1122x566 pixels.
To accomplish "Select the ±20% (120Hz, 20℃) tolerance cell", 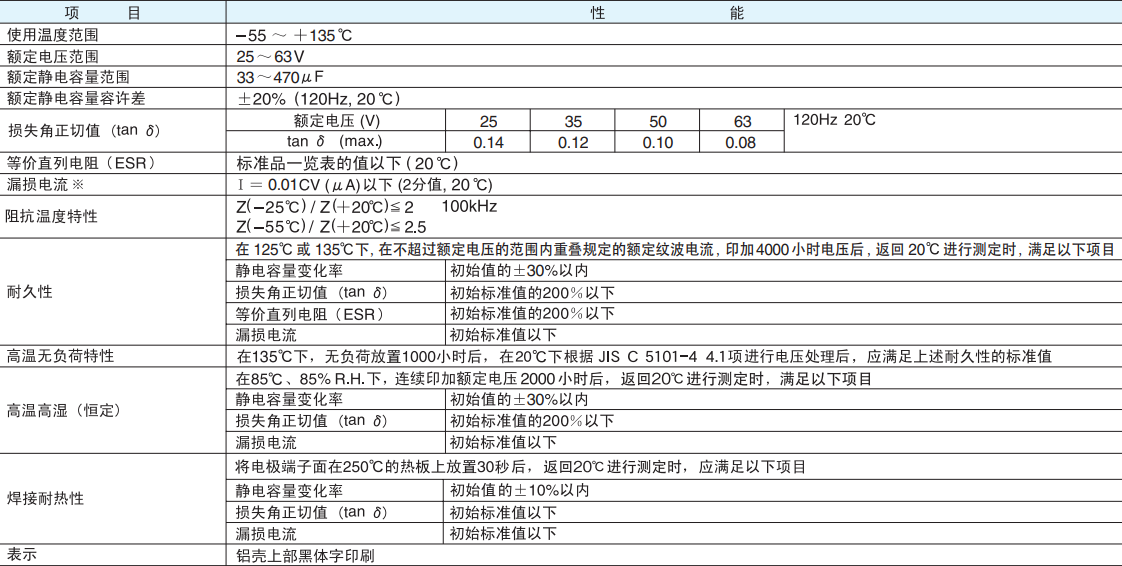I will [318, 98].
